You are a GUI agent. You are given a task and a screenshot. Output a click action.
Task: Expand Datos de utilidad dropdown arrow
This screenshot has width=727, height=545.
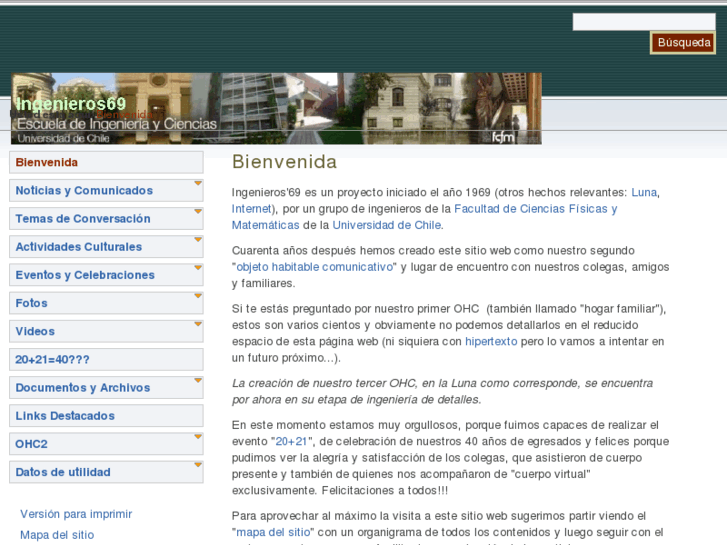(198, 465)
